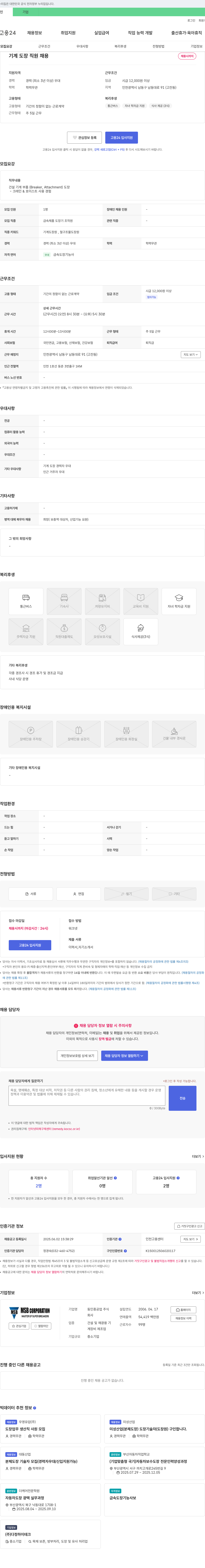The height and width of the screenshot is (1568, 205).
Task: Open the 실업급여 menu
Action: (x=102, y=33)
